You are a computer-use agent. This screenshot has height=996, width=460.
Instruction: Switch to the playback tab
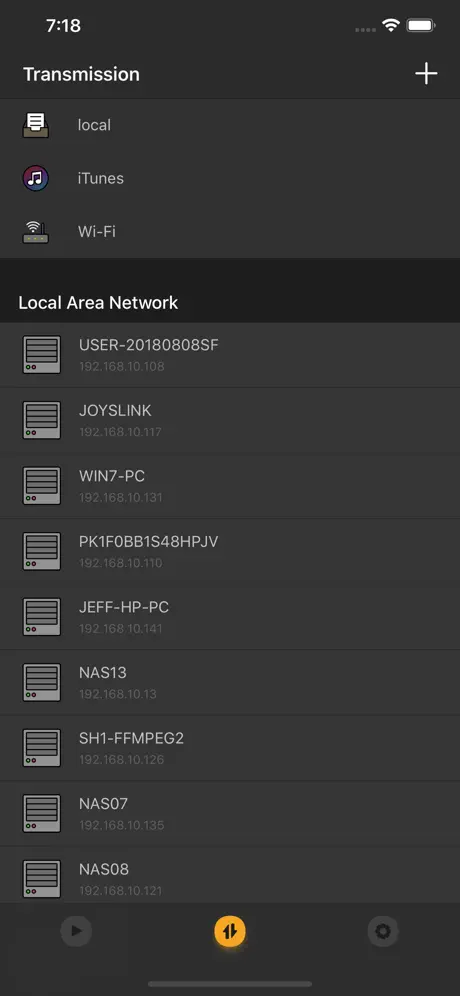point(76,932)
